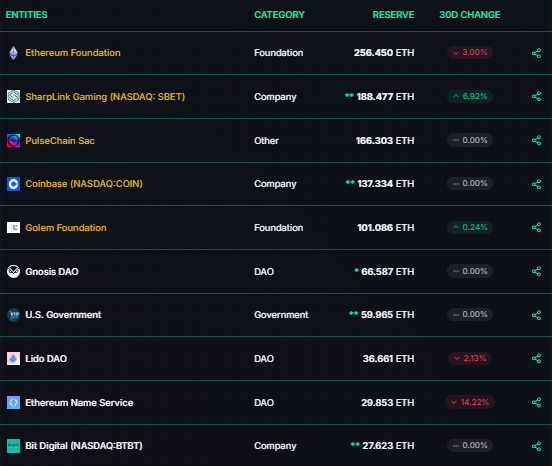Viewport: 552px width, 466px height.
Task: Select the Bit Digital (NASDAQ:BTBT) name
Action: 84,446
